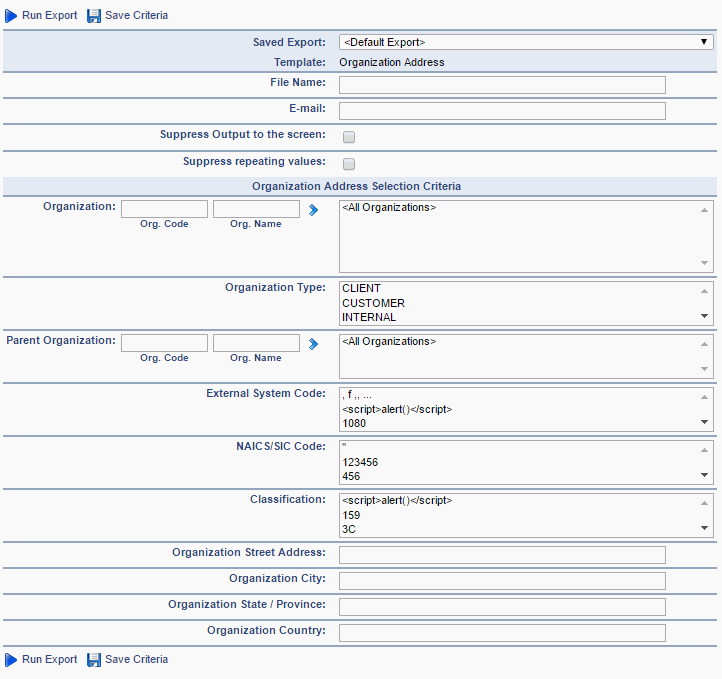Select CUSTOMER in Organization Type list
The height and width of the screenshot is (679, 722).
373,303
